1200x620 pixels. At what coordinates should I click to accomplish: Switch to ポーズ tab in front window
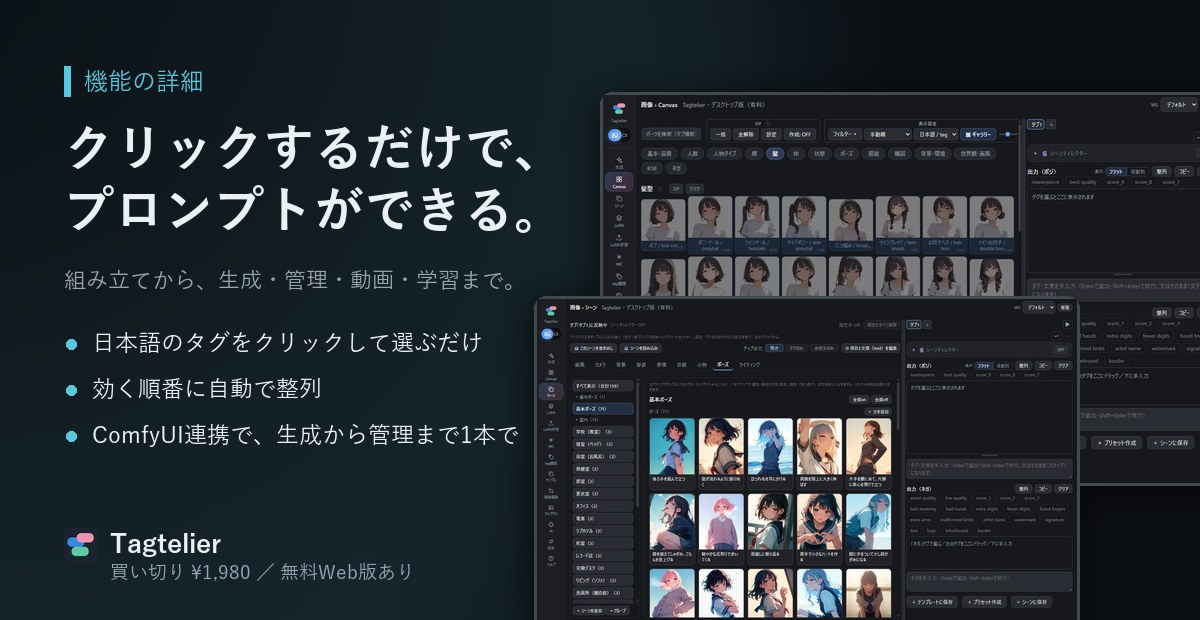[722, 365]
